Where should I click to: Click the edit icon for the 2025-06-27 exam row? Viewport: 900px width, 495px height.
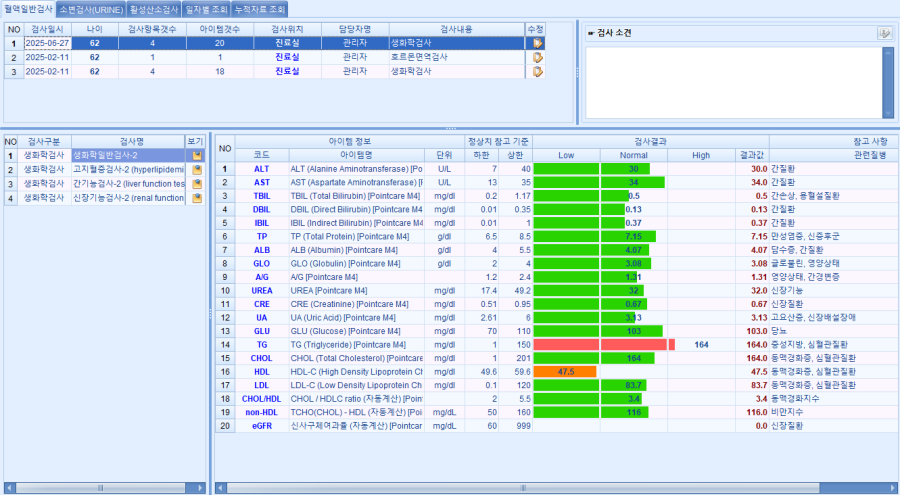click(x=537, y=44)
